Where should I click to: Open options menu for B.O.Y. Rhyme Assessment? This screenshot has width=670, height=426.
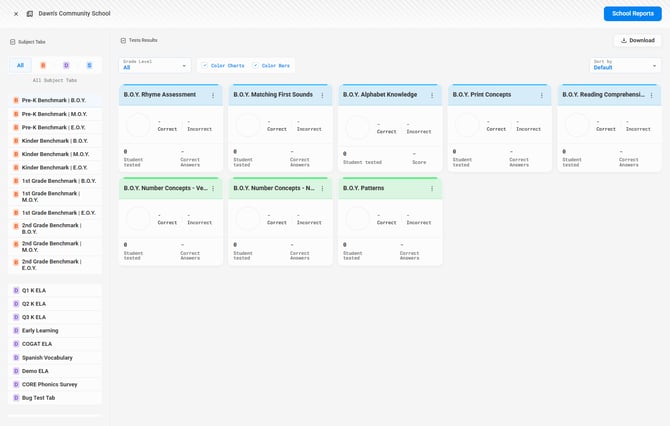tap(213, 95)
